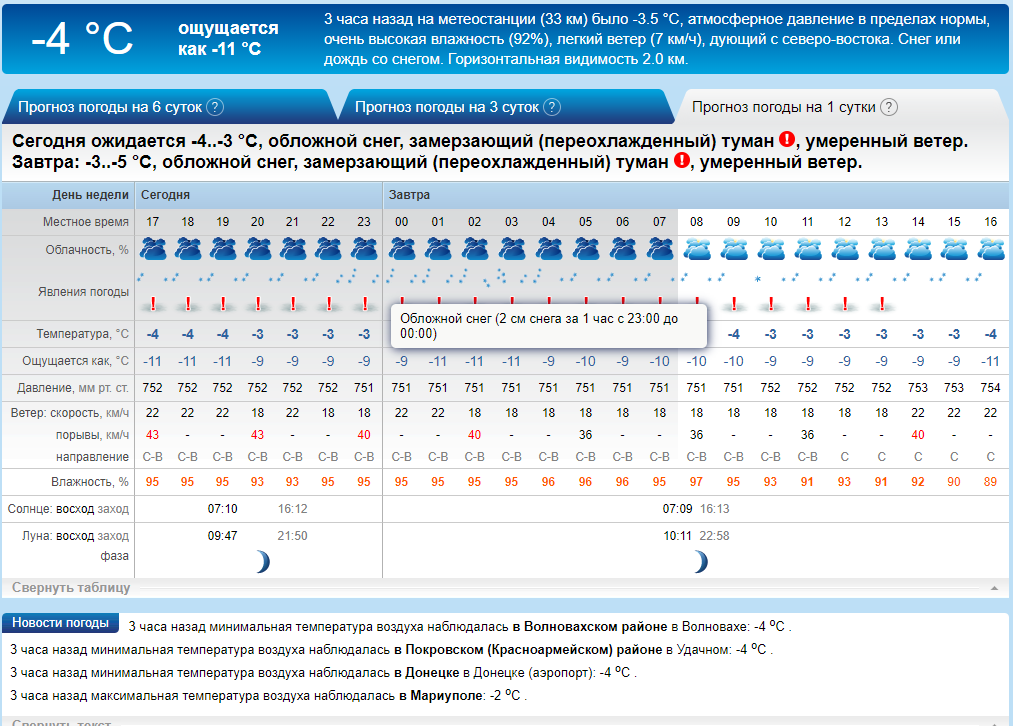Click pressure value 754 at tomorrow 16:00

coord(990,388)
